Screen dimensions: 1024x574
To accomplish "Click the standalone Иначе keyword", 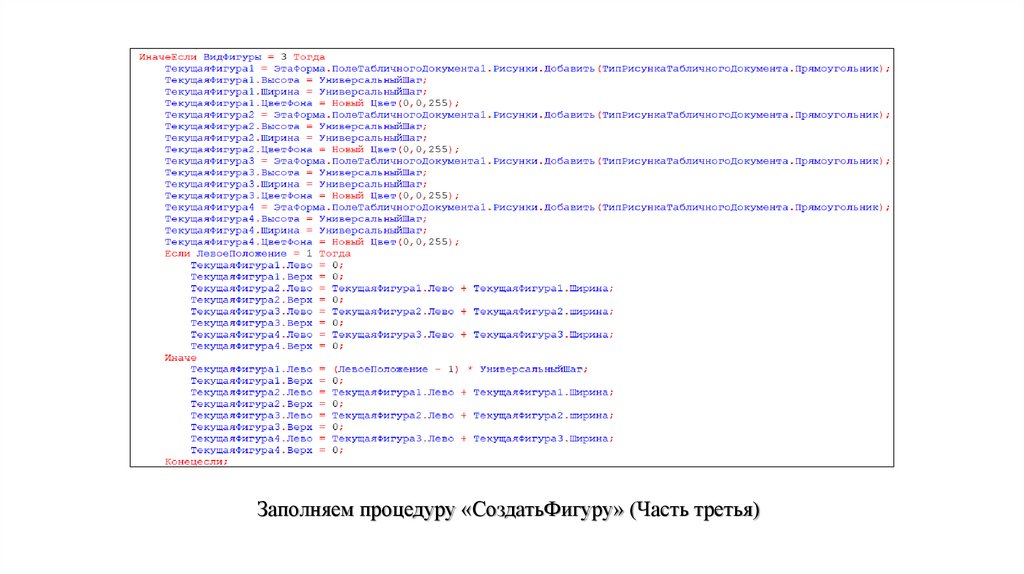I will [x=180, y=357].
